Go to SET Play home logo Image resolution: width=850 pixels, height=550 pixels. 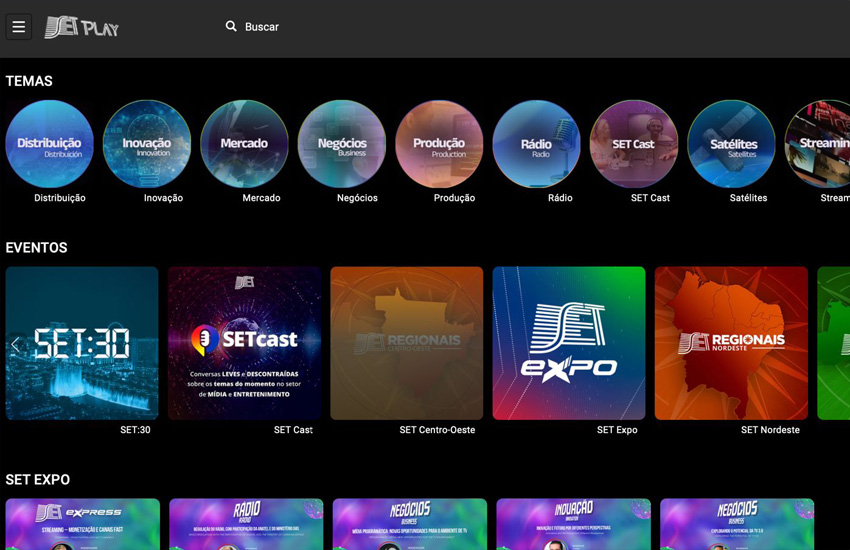tap(81, 27)
